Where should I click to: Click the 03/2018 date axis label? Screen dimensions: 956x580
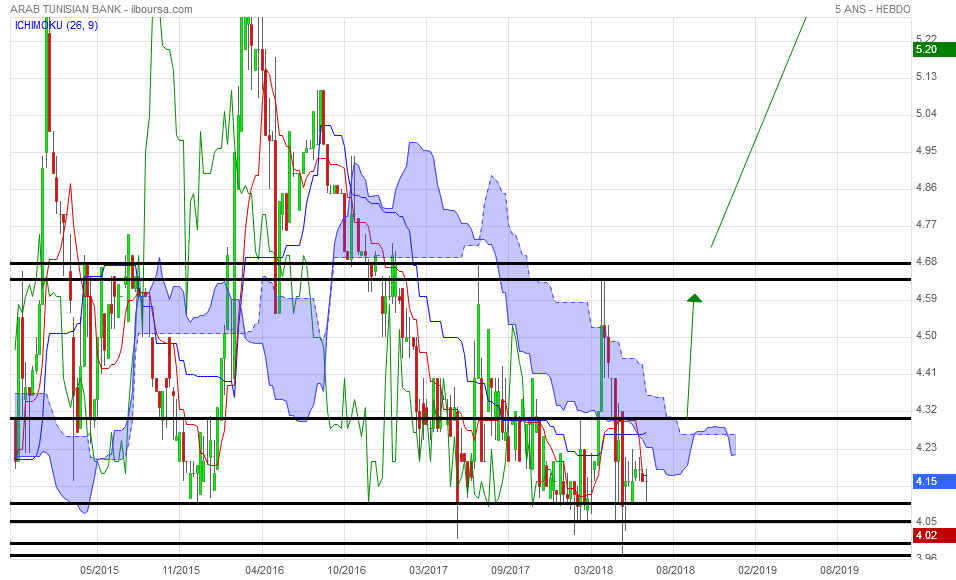click(x=593, y=570)
